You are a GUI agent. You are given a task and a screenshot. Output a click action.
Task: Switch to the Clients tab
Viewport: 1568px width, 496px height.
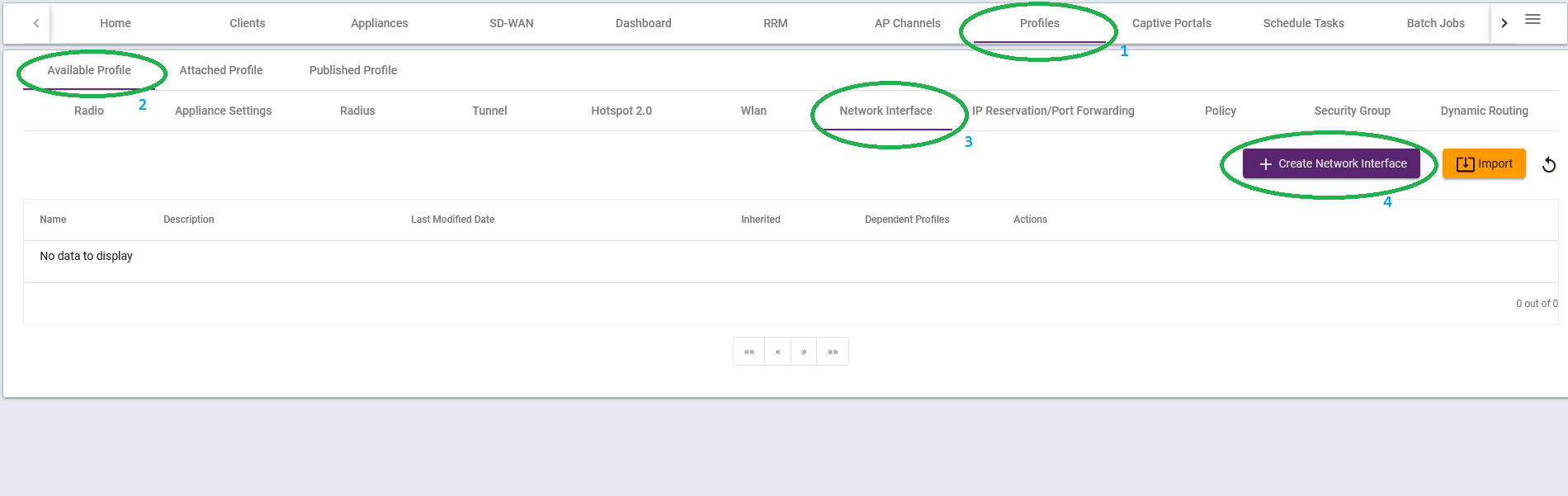click(x=248, y=23)
